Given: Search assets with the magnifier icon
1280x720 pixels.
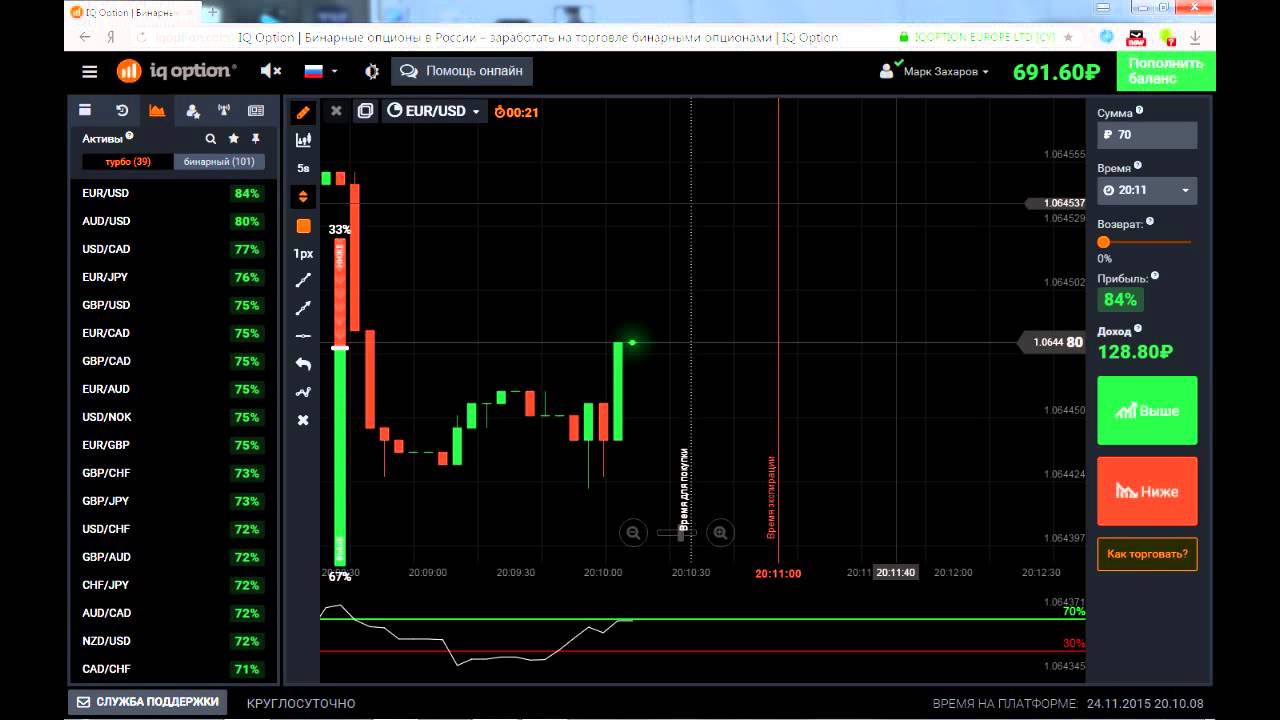Looking at the screenshot, I should (211, 139).
